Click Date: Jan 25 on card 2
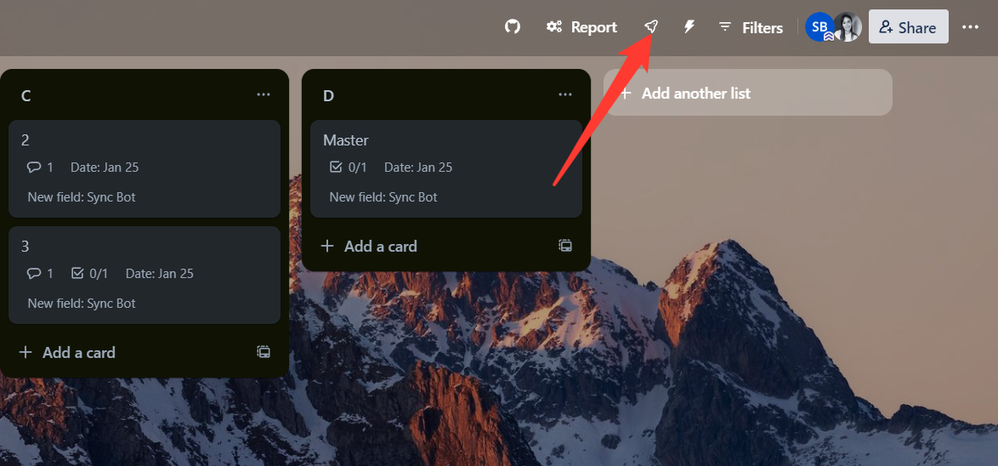The height and width of the screenshot is (466, 998). click(x=104, y=167)
